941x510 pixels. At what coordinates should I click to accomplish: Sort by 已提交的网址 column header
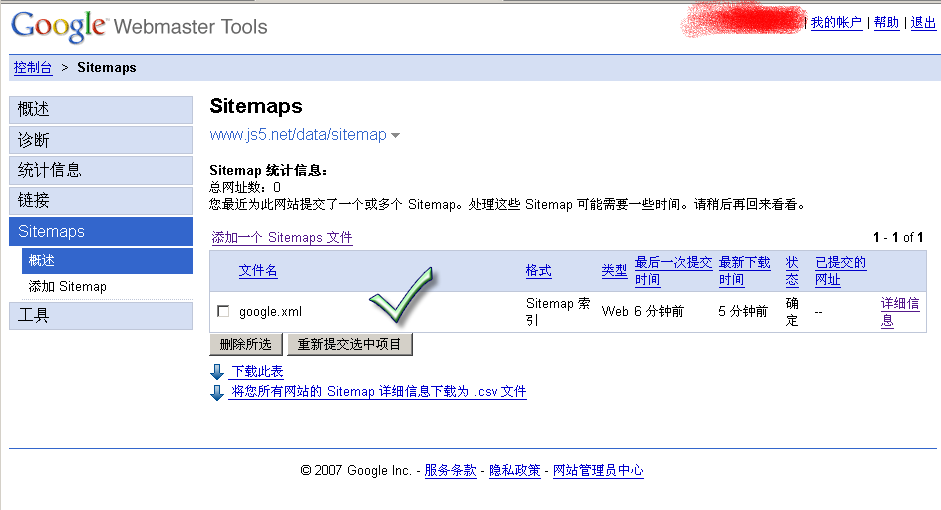tap(840, 271)
